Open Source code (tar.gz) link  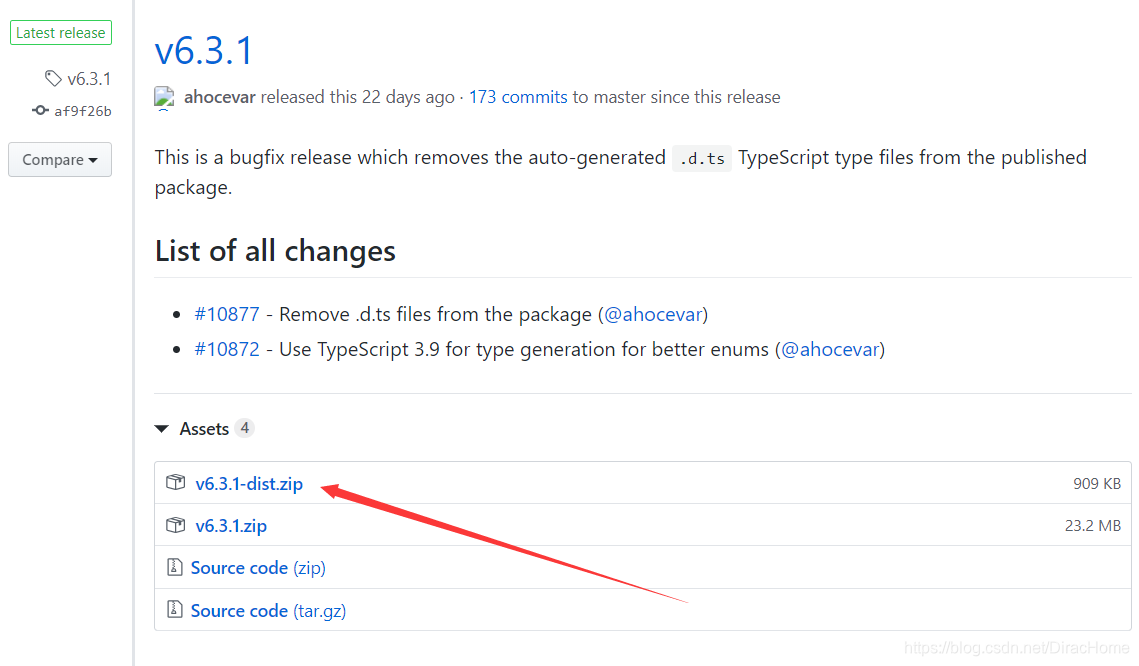(x=268, y=611)
